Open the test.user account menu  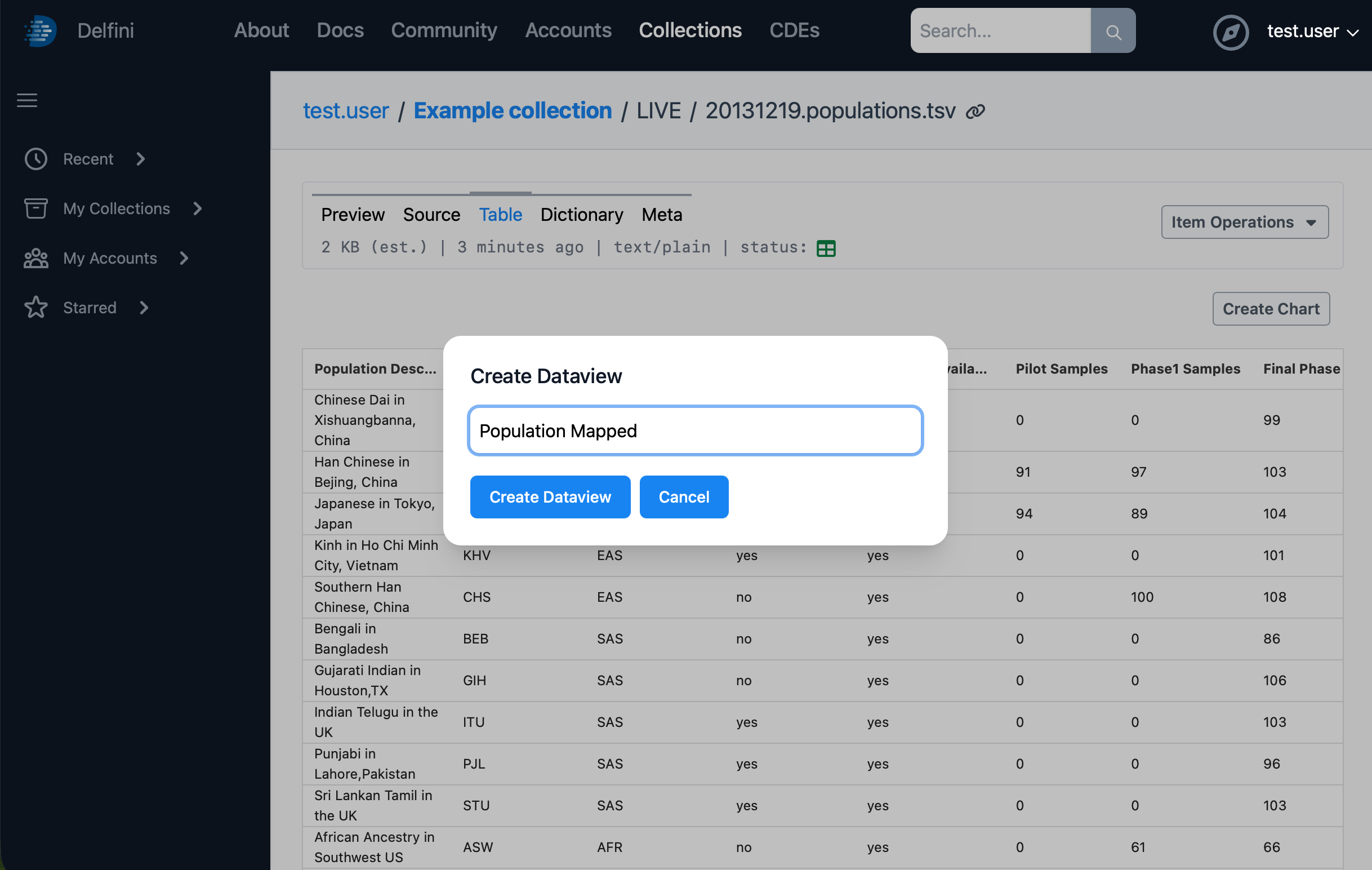[x=1312, y=32]
